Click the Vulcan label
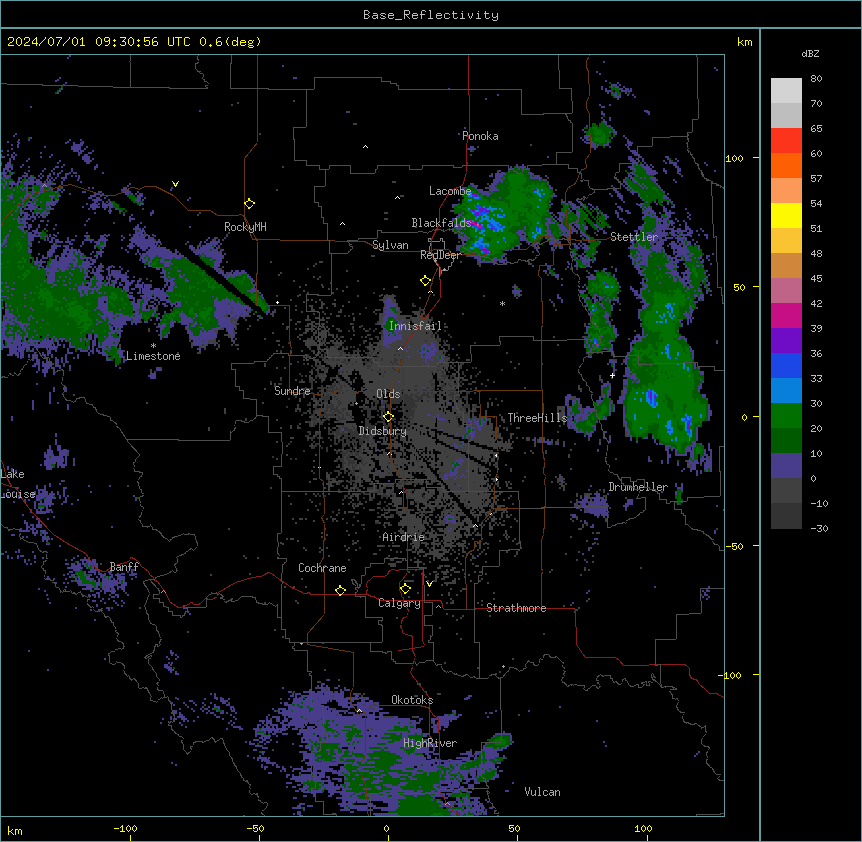Screen dimensions: 862x842 pos(543,792)
